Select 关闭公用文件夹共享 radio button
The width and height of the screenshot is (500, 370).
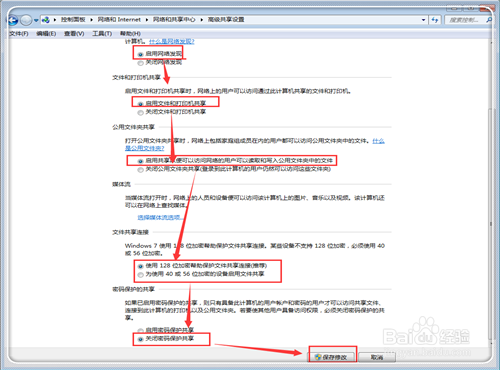pos(141,170)
